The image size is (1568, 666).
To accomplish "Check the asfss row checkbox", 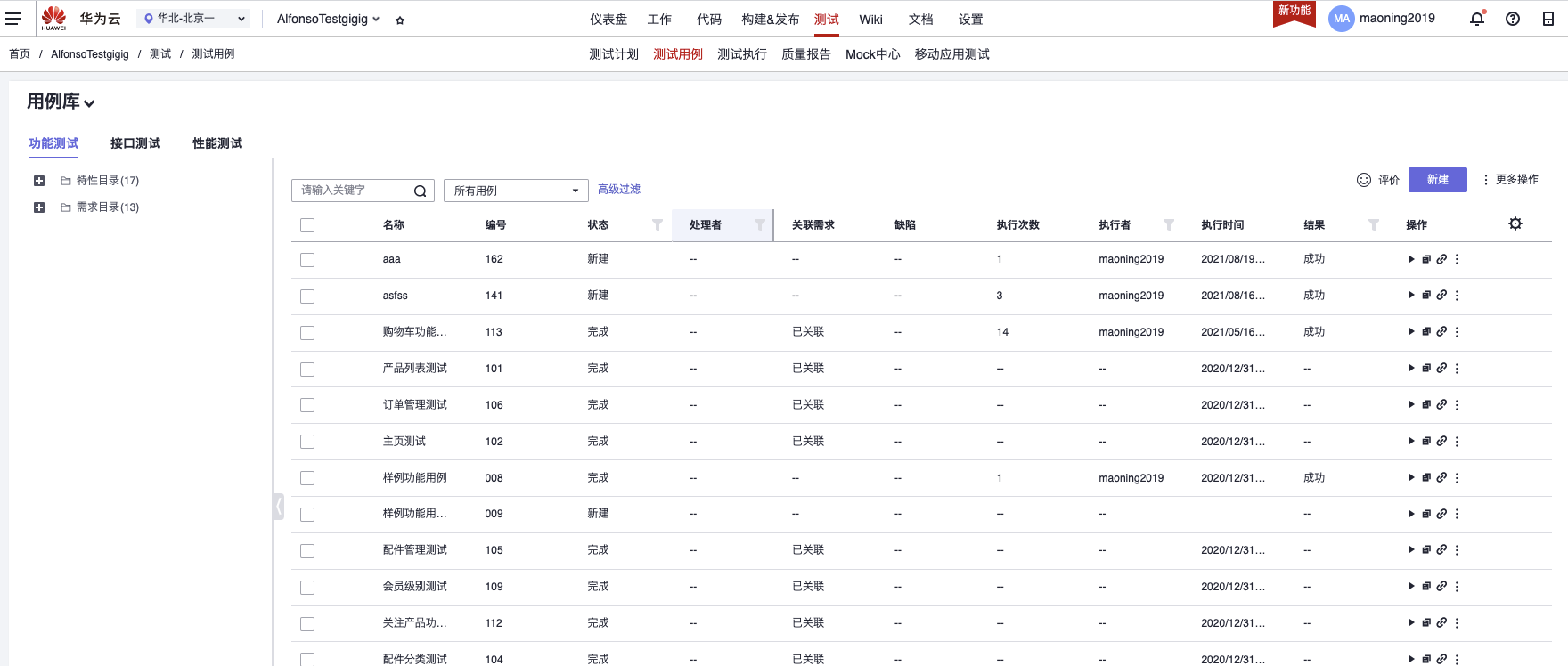I will 307,296.
